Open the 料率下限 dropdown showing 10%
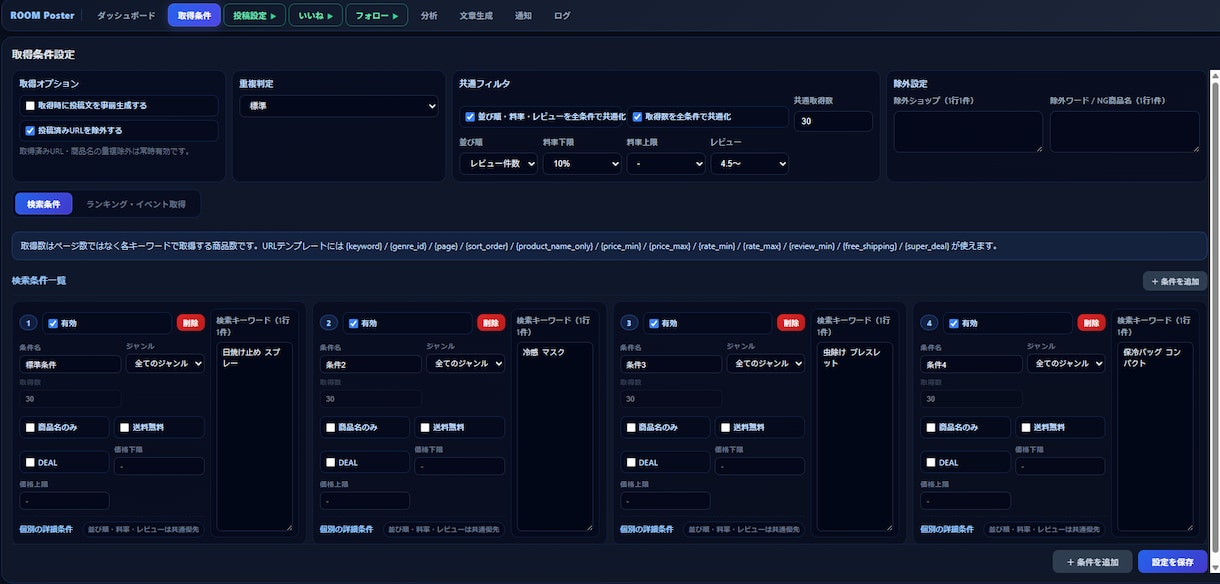1220x584 pixels. pyautogui.click(x=582, y=163)
